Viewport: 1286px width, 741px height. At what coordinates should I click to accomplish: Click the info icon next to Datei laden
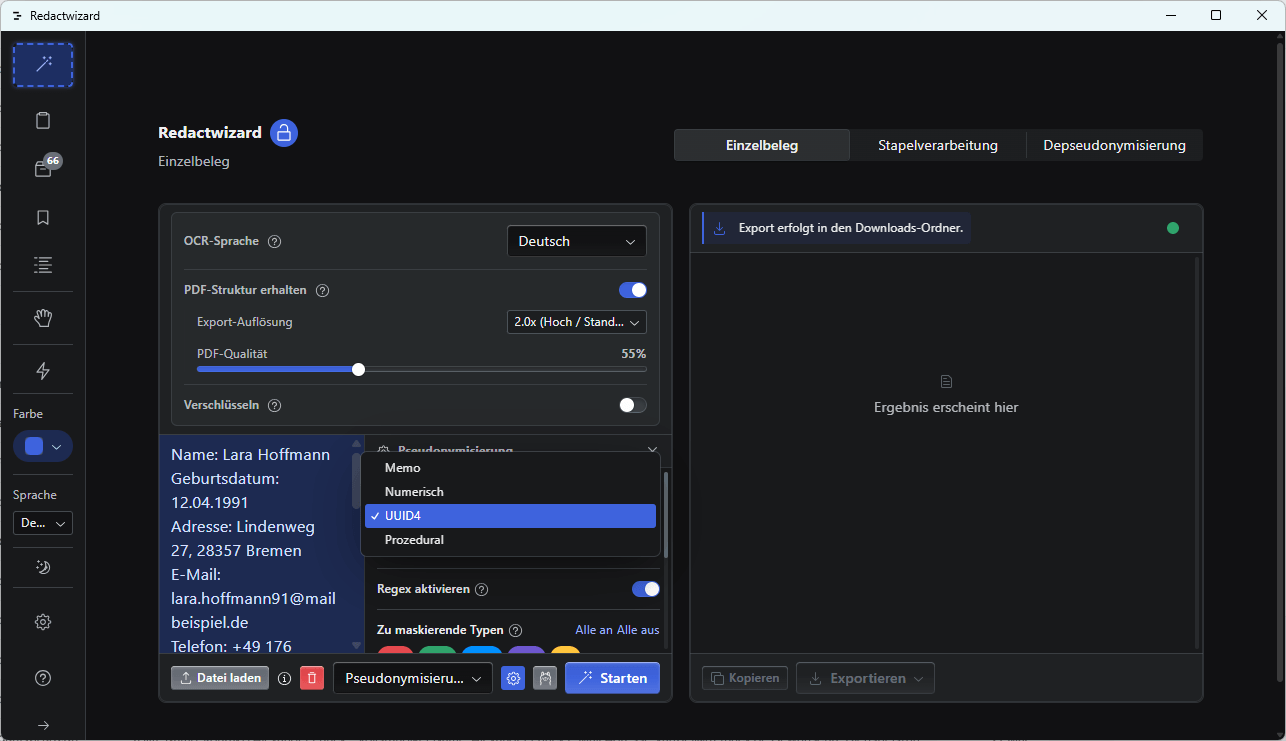(x=284, y=678)
